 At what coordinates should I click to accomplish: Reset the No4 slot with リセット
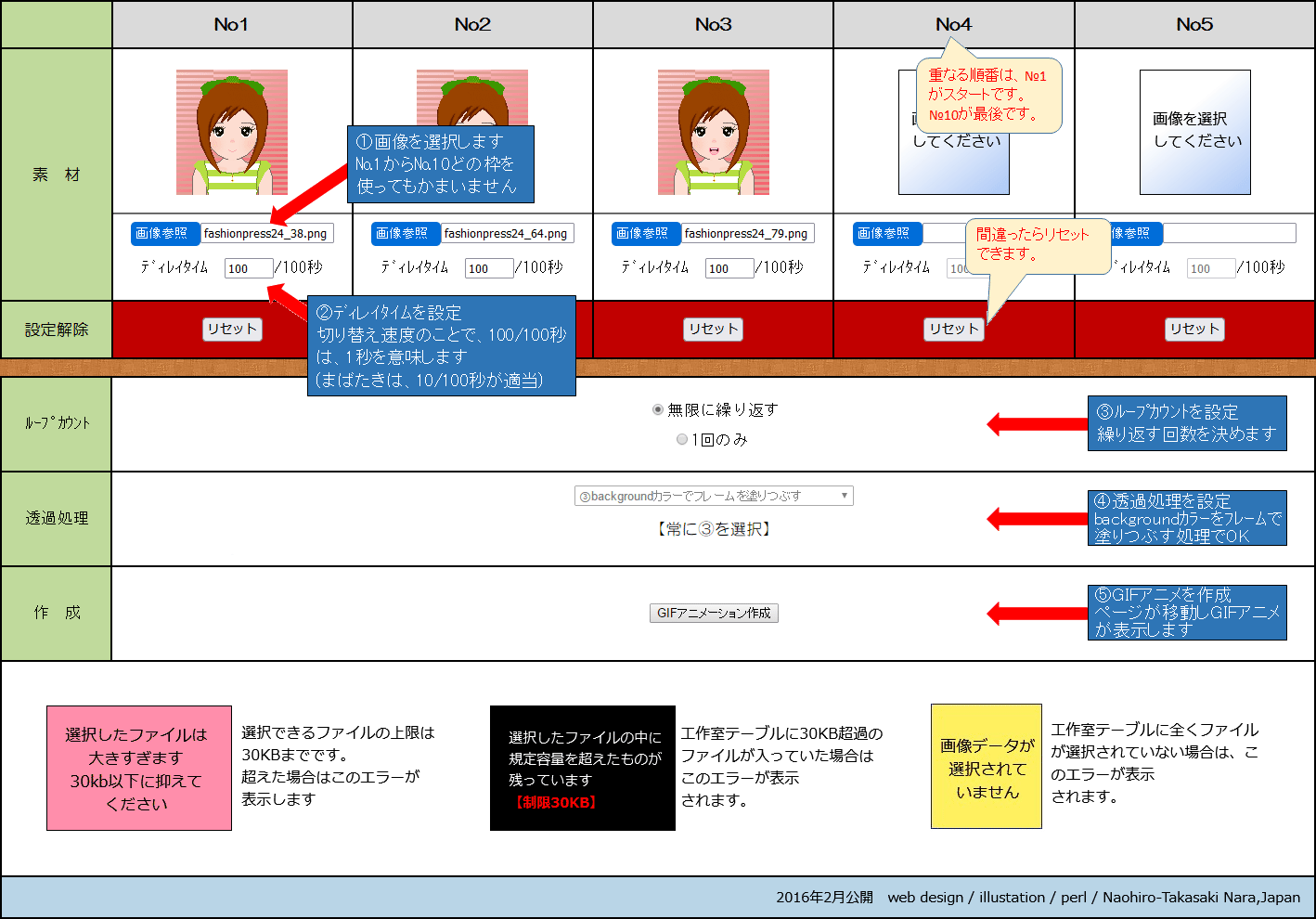point(953,329)
